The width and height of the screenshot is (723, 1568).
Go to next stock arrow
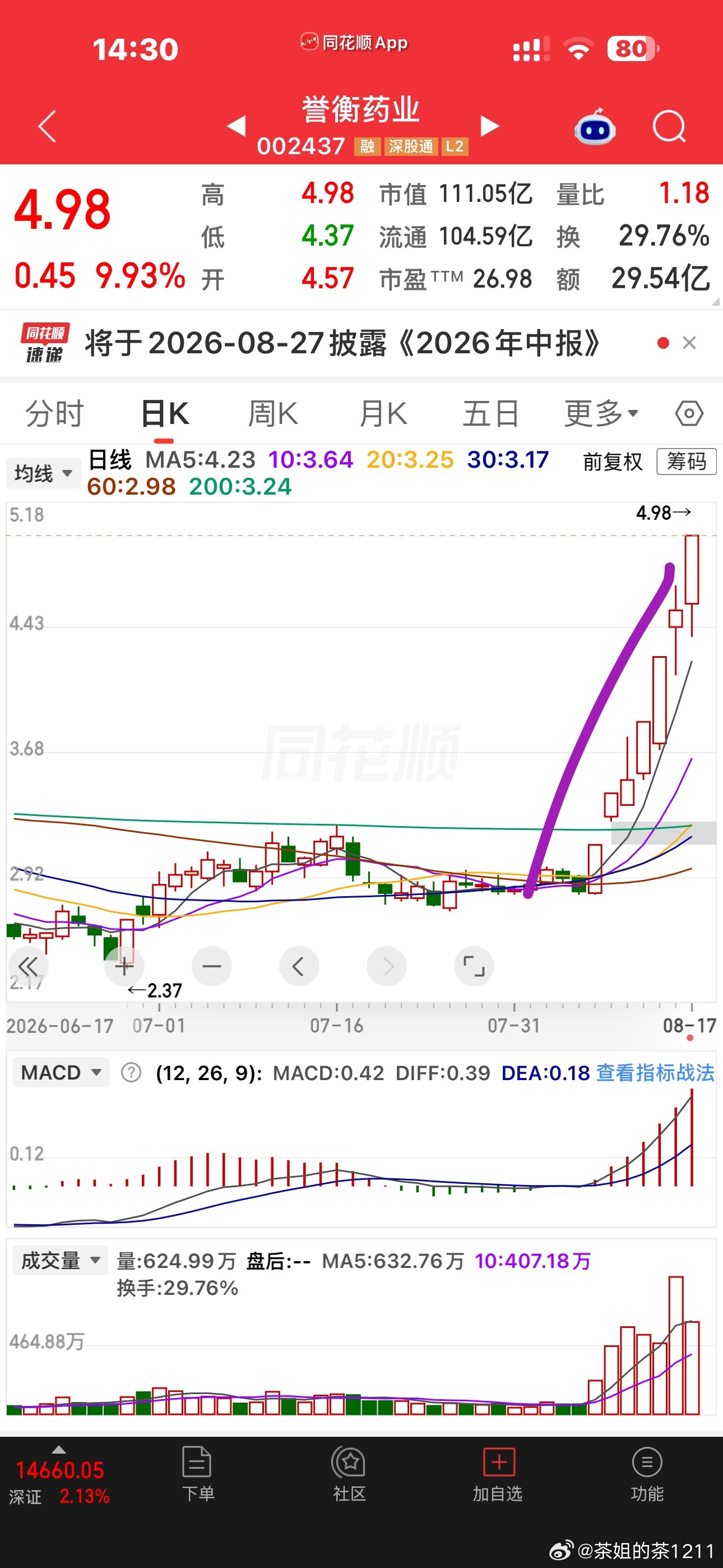[x=489, y=127]
